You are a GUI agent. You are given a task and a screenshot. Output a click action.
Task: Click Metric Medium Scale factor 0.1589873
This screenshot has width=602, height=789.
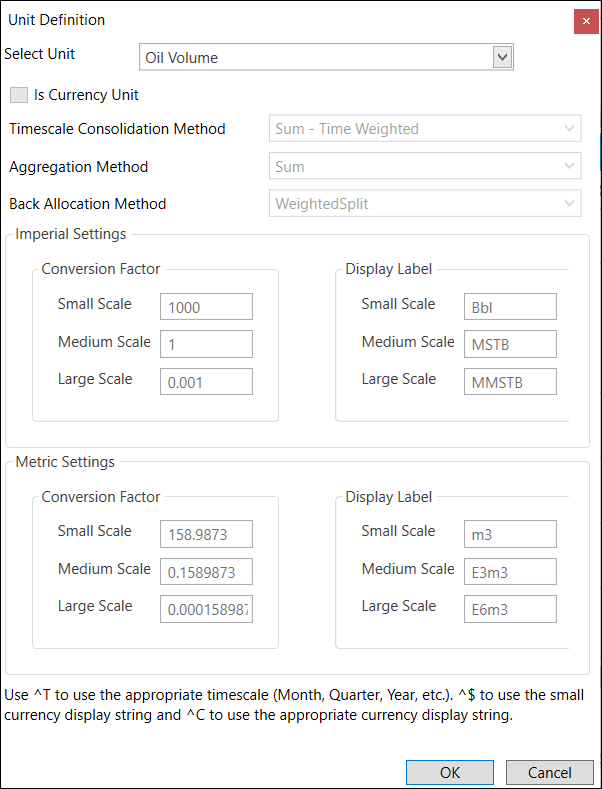(206, 572)
